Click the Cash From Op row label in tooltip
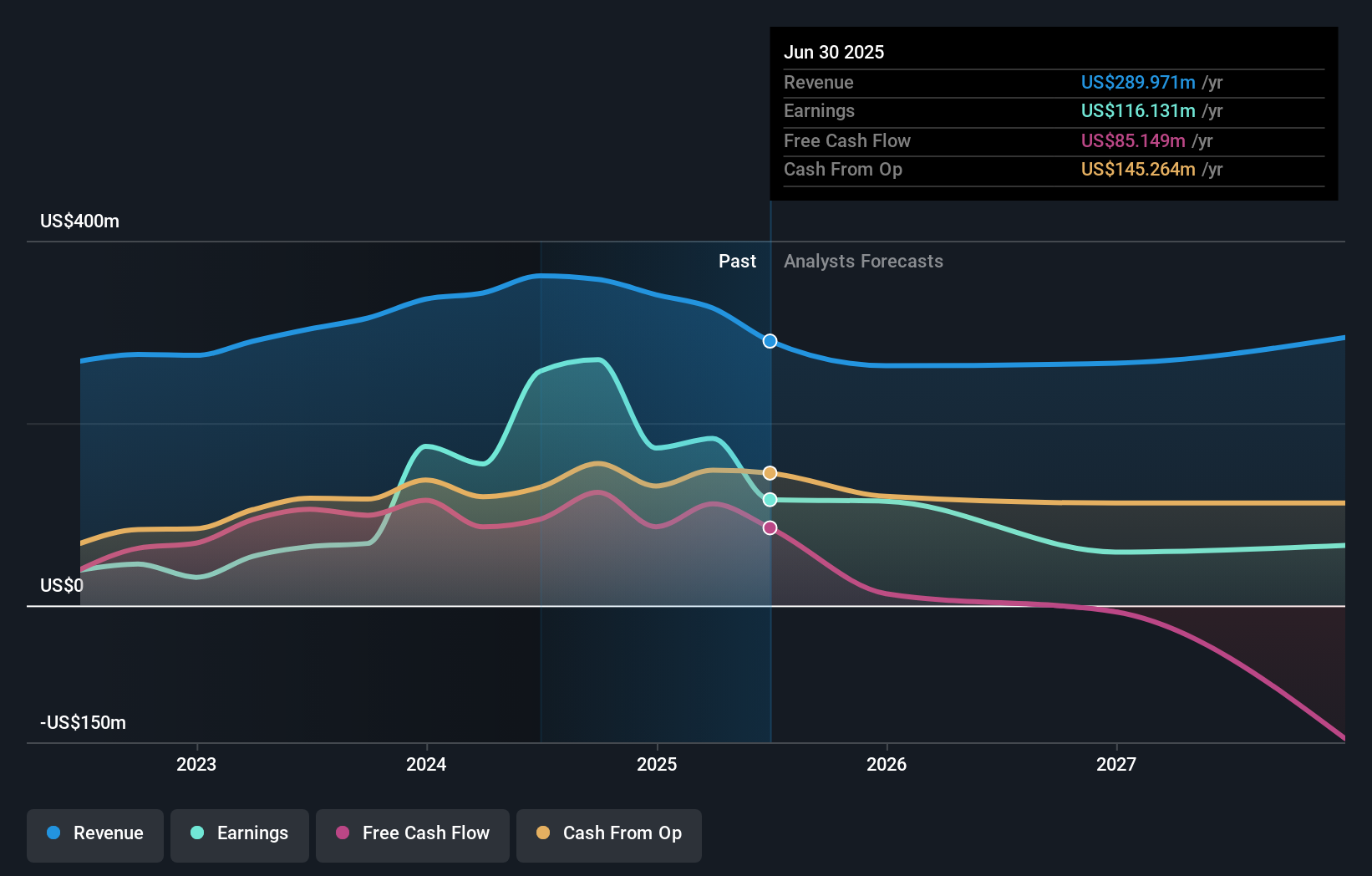Viewport: 1372px width, 876px height. coord(843,169)
